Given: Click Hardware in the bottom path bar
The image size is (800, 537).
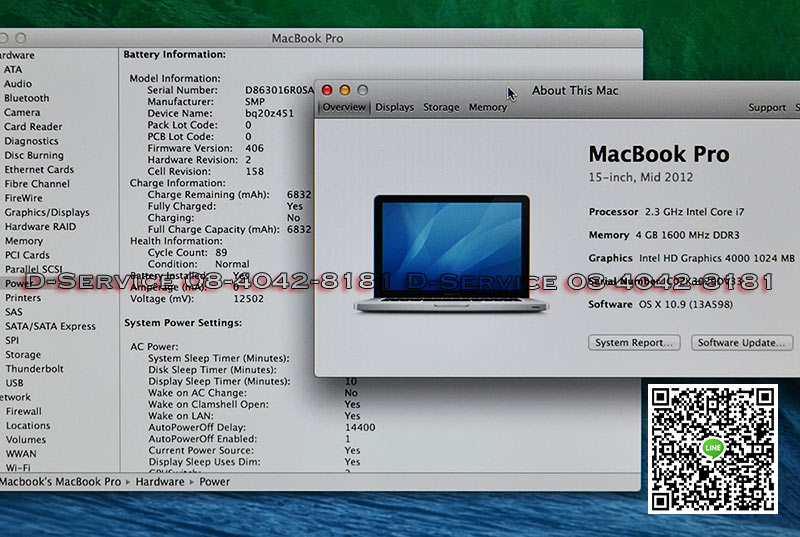Looking at the screenshot, I should click(x=160, y=482).
